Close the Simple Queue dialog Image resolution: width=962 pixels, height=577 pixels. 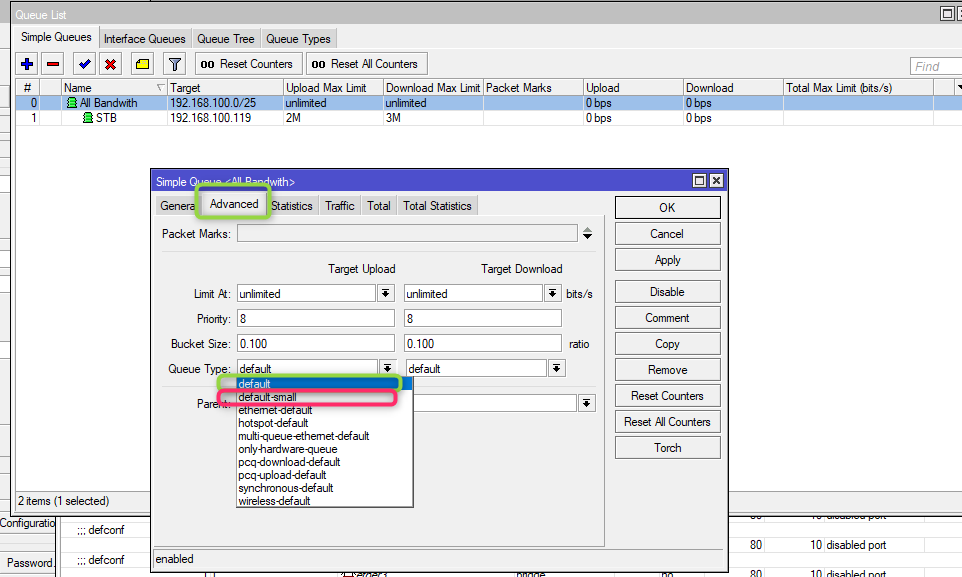click(716, 180)
